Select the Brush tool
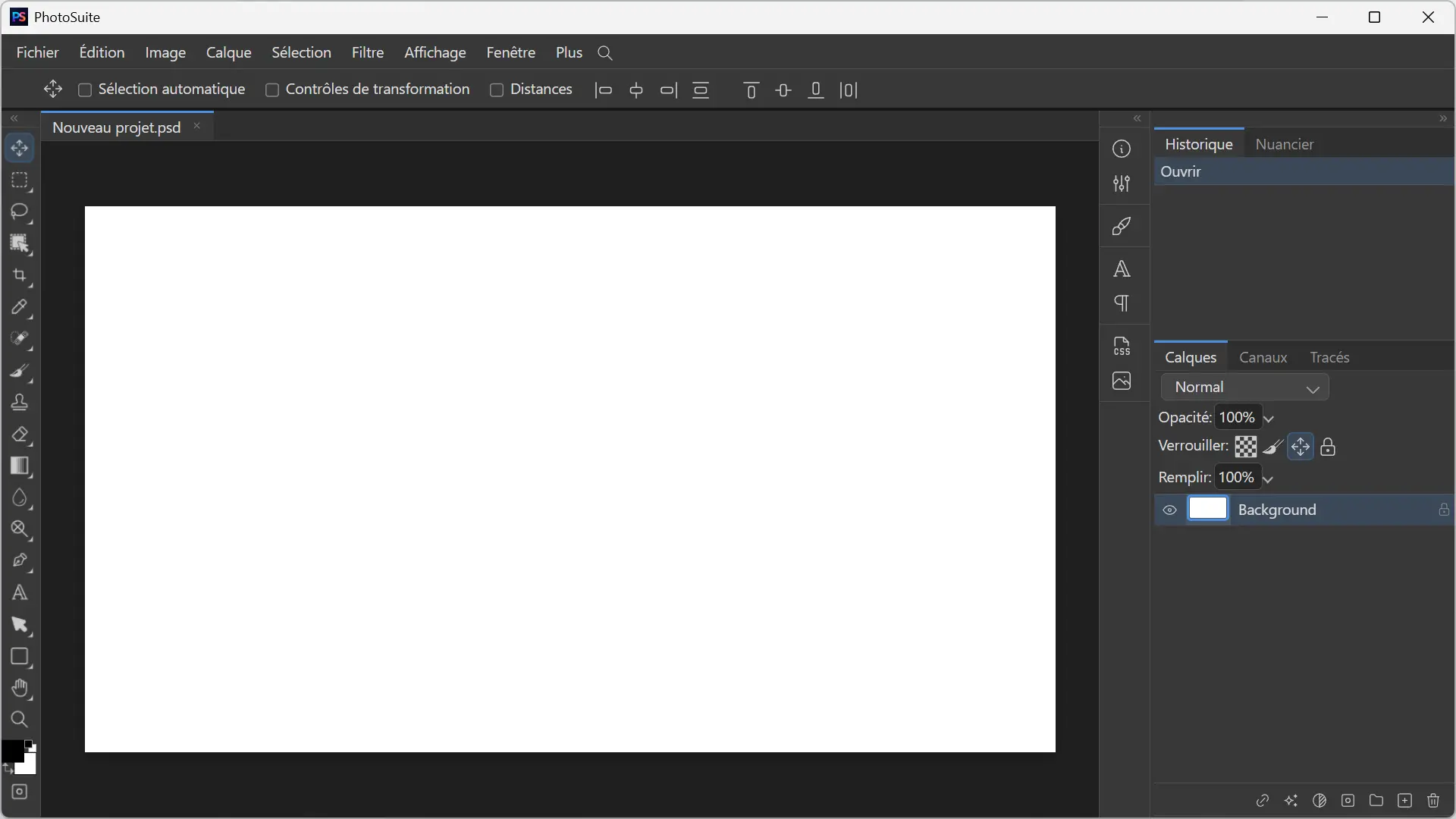This screenshot has height=819, width=1456. pos(20,371)
